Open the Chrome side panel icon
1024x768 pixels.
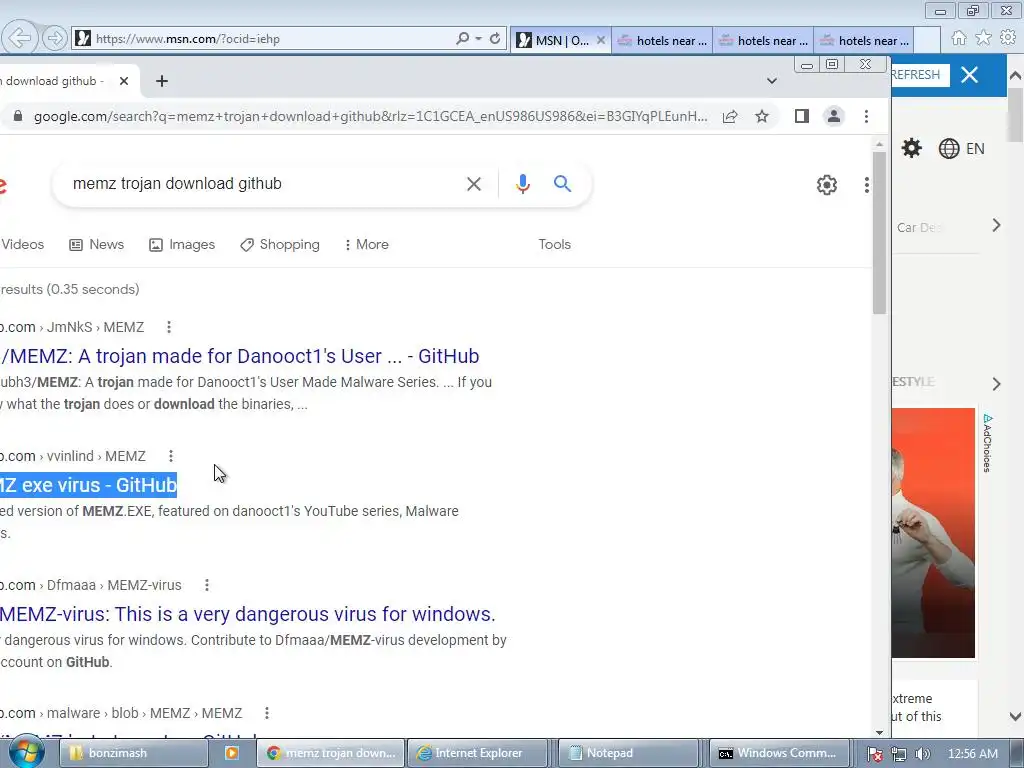801,116
